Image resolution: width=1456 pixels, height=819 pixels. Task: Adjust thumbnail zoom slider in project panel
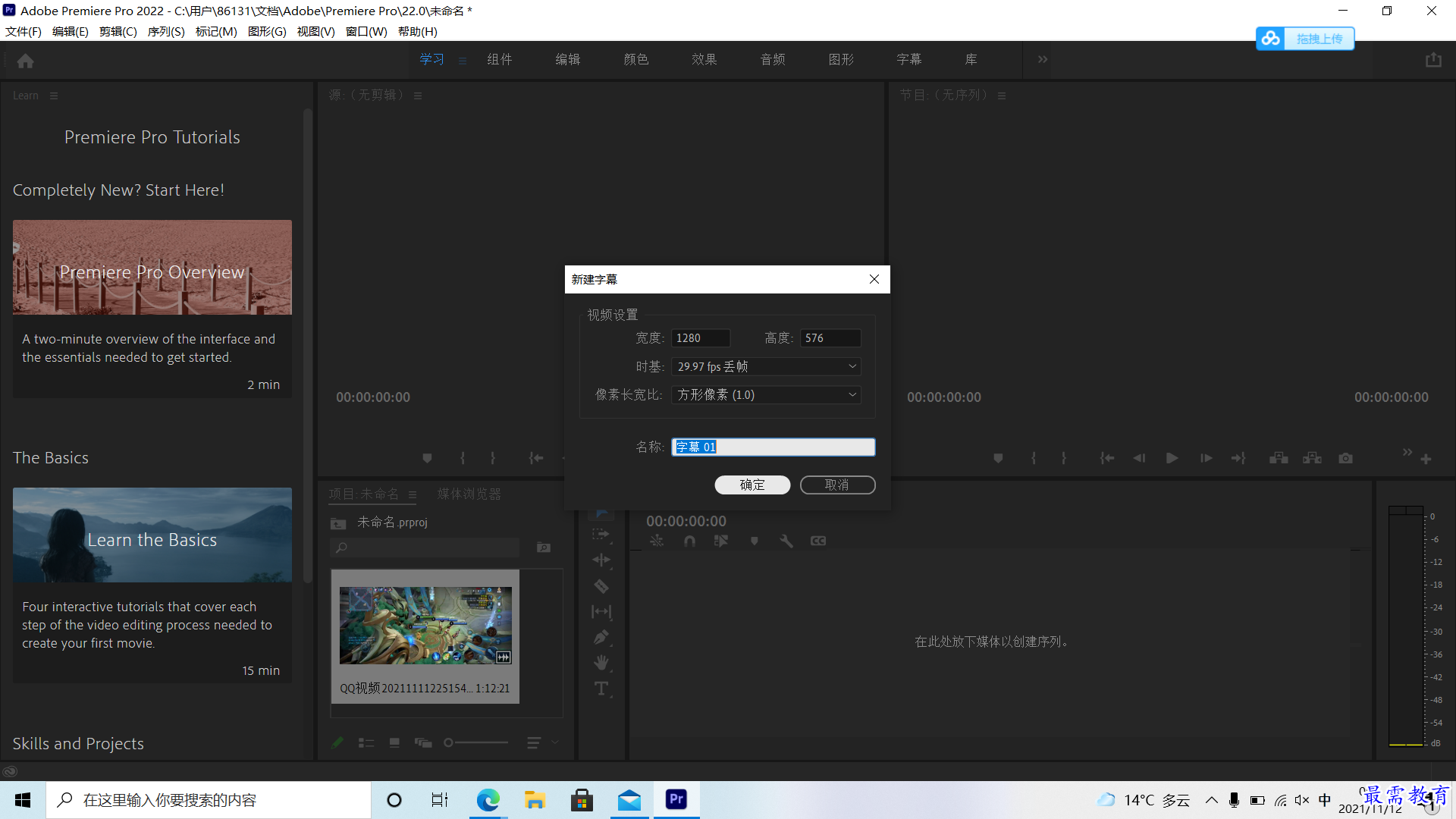tap(476, 742)
